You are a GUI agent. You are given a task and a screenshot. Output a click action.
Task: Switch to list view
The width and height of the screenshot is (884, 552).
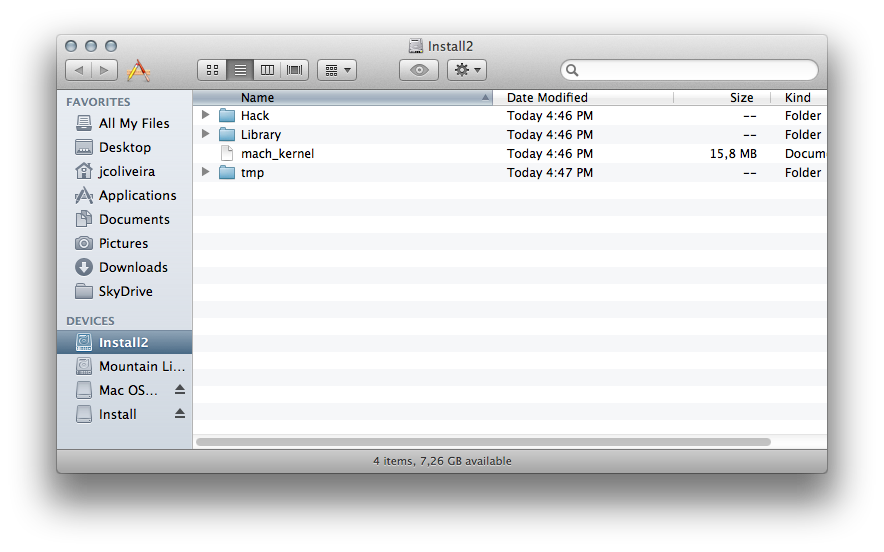[x=240, y=70]
